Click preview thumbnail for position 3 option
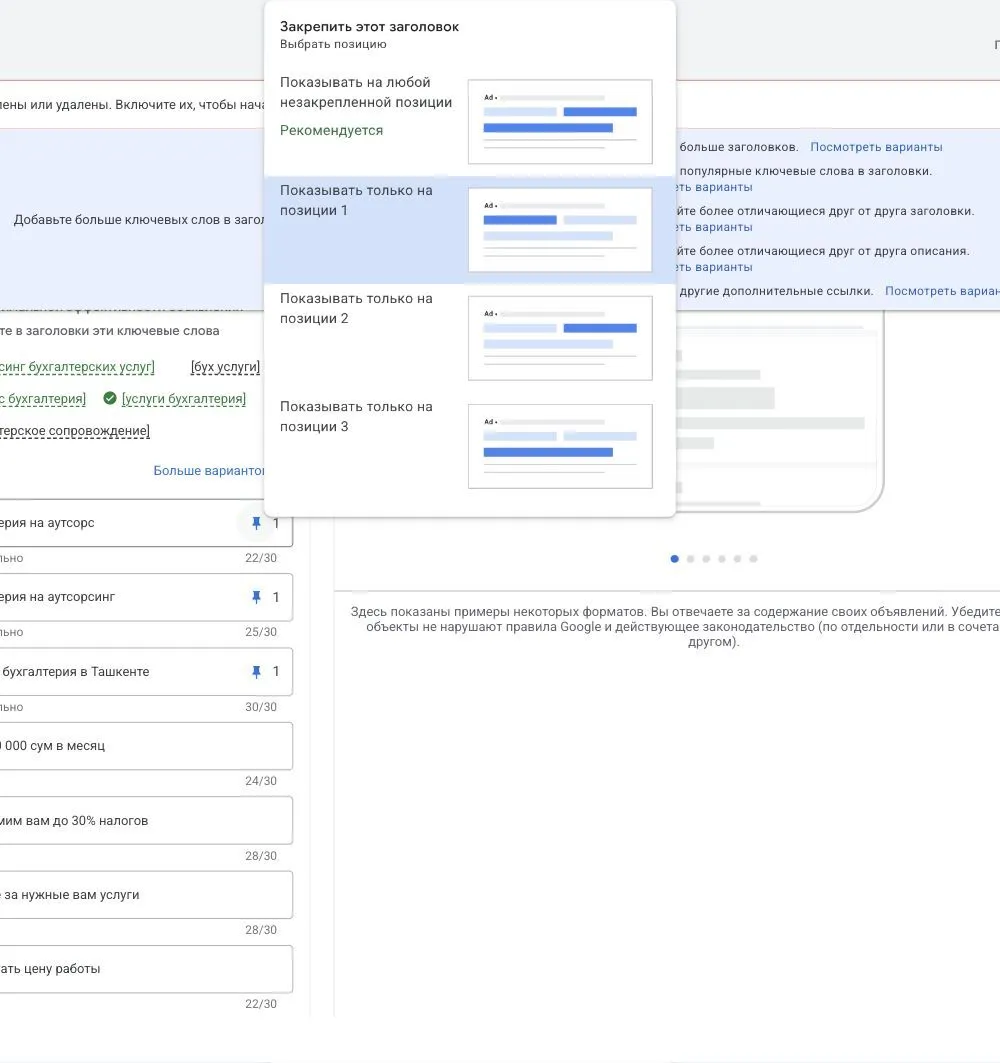 pyautogui.click(x=560, y=446)
